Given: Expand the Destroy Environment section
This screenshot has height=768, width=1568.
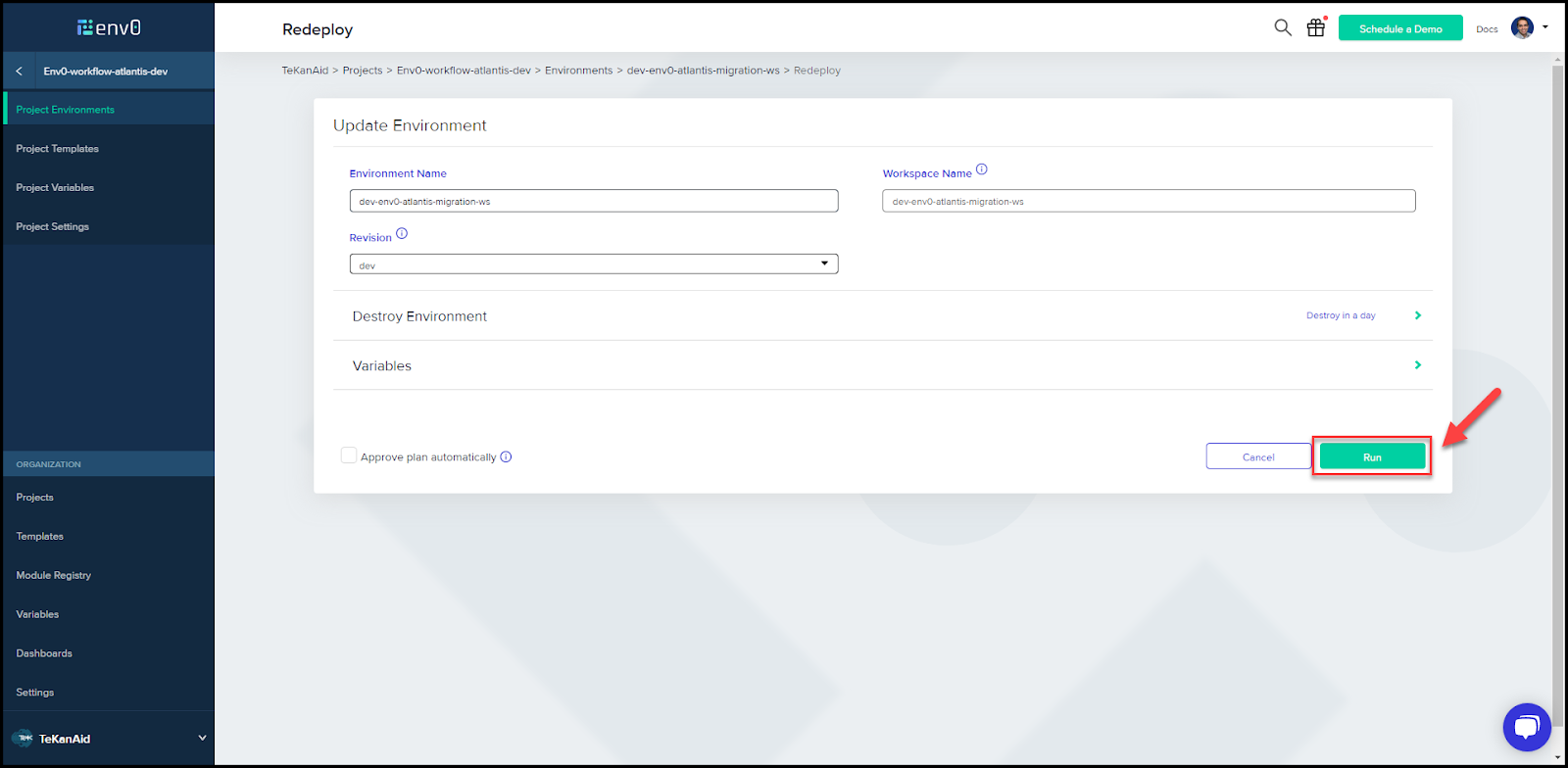Looking at the screenshot, I should click(x=883, y=316).
